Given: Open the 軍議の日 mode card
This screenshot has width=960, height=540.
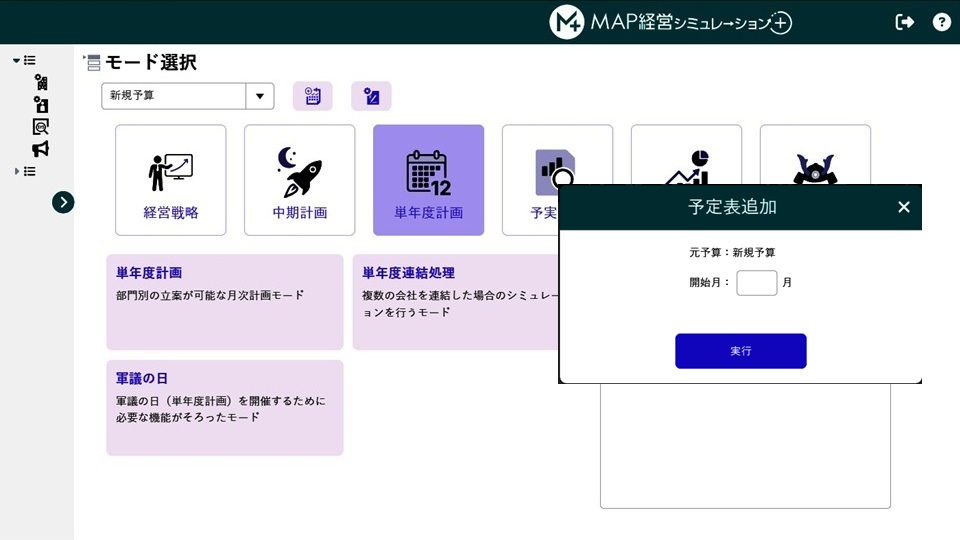Looking at the screenshot, I should [x=225, y=407].
